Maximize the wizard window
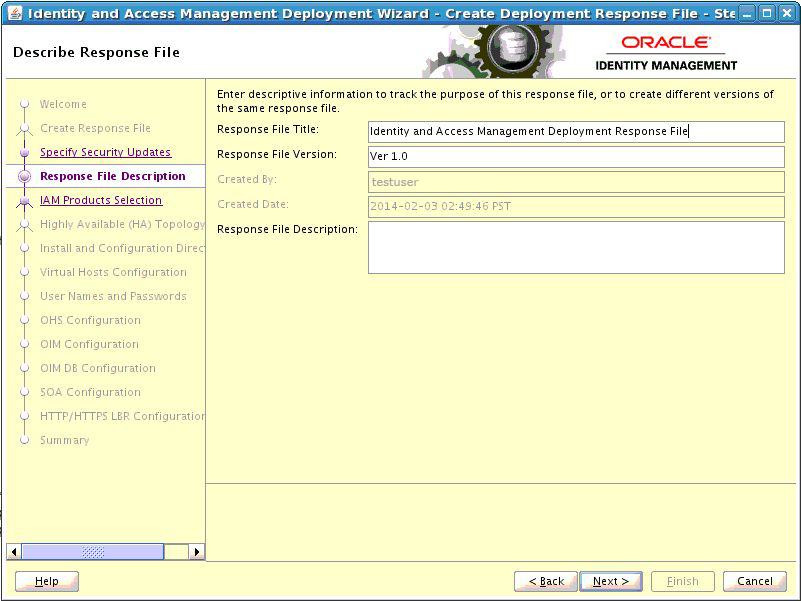The height and width of the screenshot is (601, 801). point(767,13)
